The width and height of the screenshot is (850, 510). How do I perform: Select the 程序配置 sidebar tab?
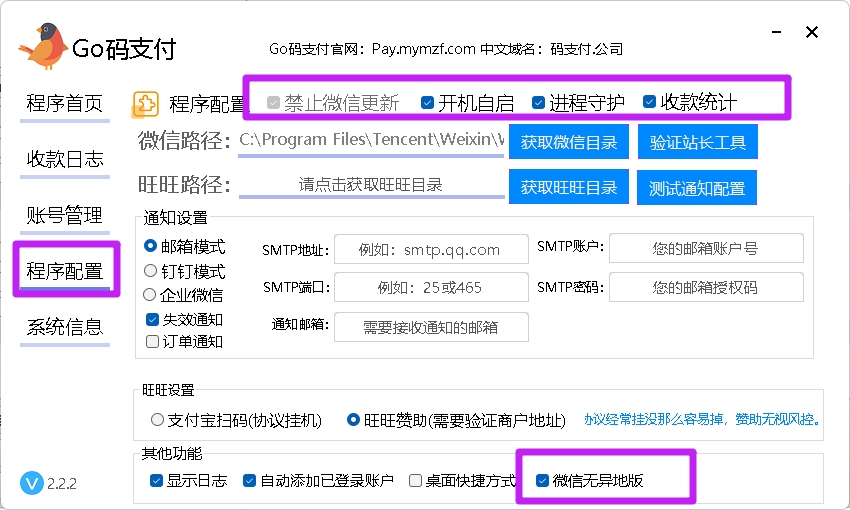click(65, 271)
